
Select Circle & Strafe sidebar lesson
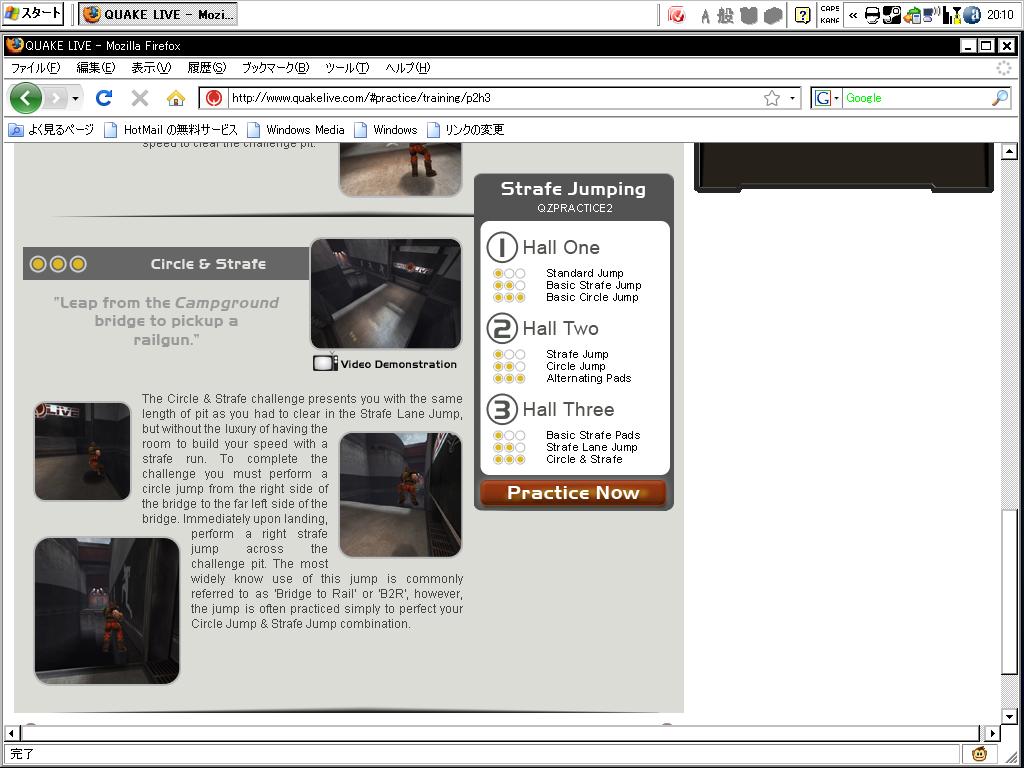point(584,459)
